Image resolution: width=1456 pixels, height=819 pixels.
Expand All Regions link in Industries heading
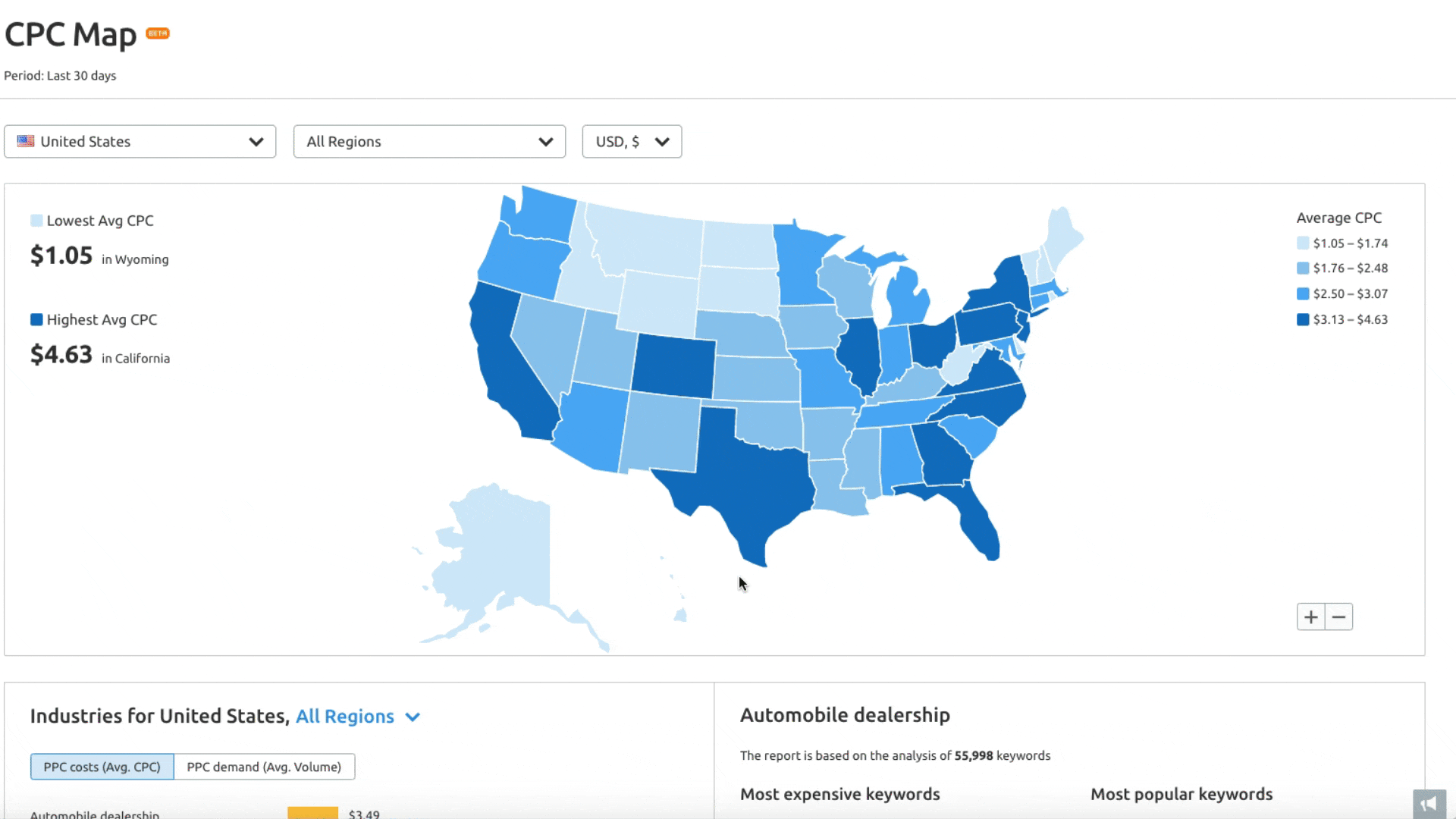357,717
